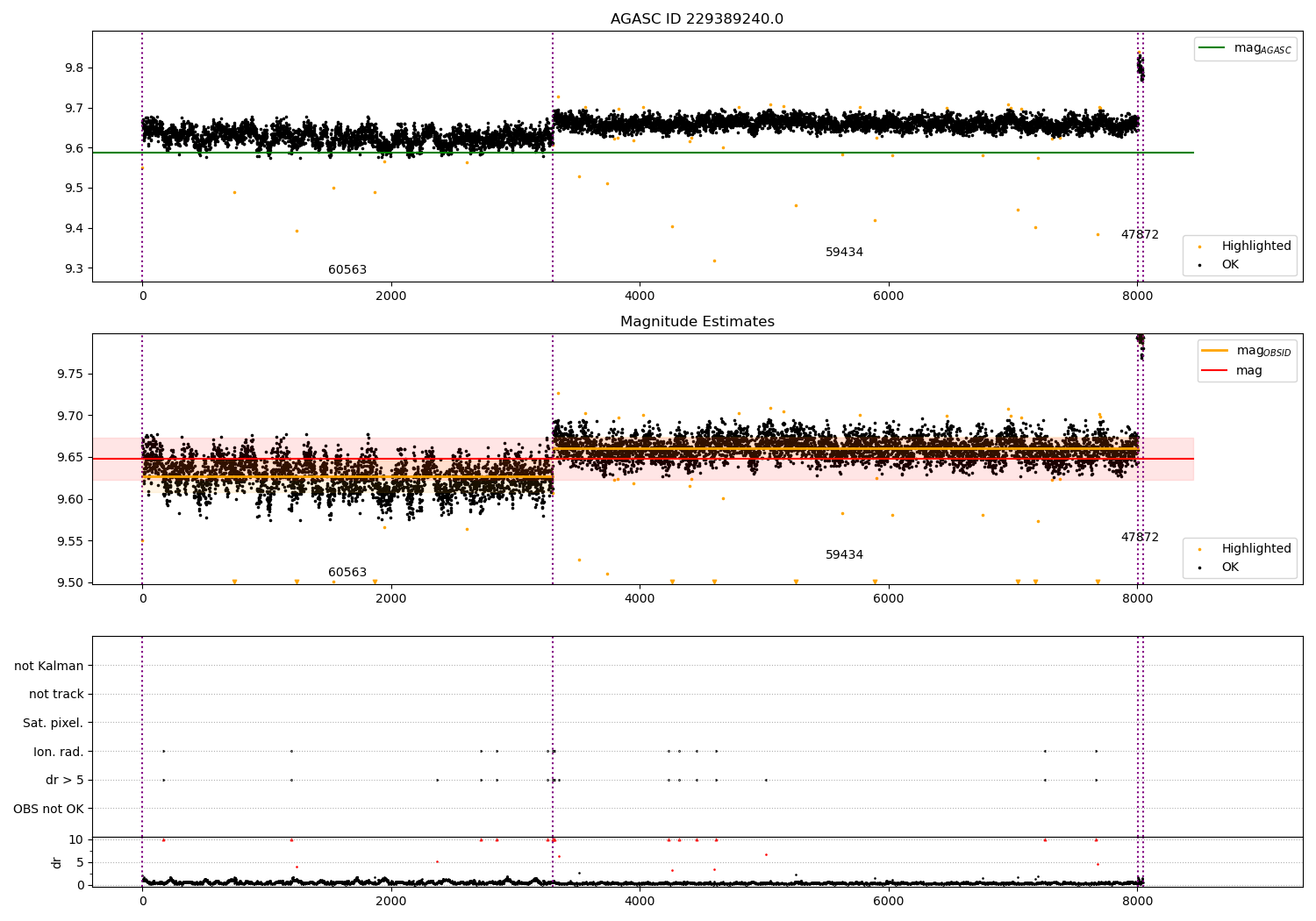The width and height of the screenshot is (1316, 921).
Task: Click the 'AGASC ID 229389240.0' plot title
Action: [697, 19]
